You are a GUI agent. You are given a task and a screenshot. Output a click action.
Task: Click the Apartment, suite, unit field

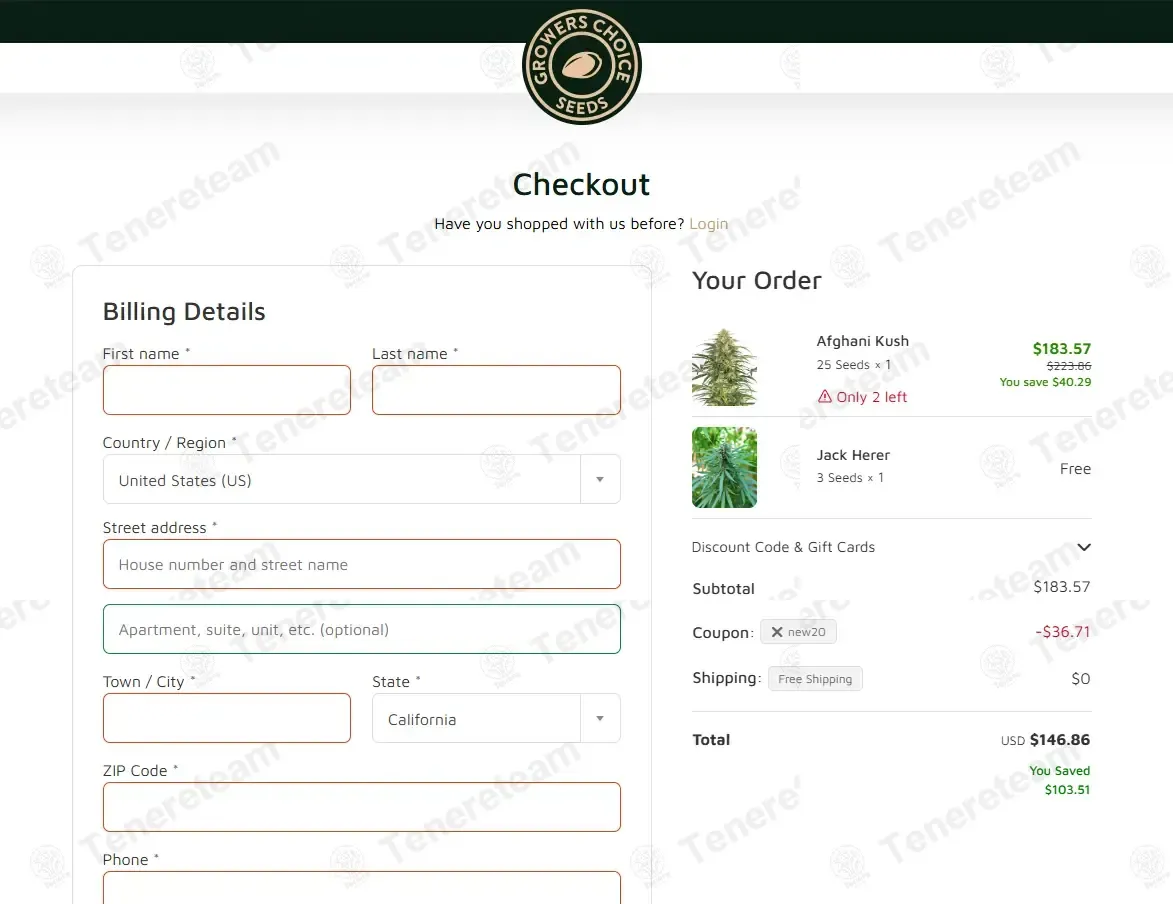tap(361, 629)
